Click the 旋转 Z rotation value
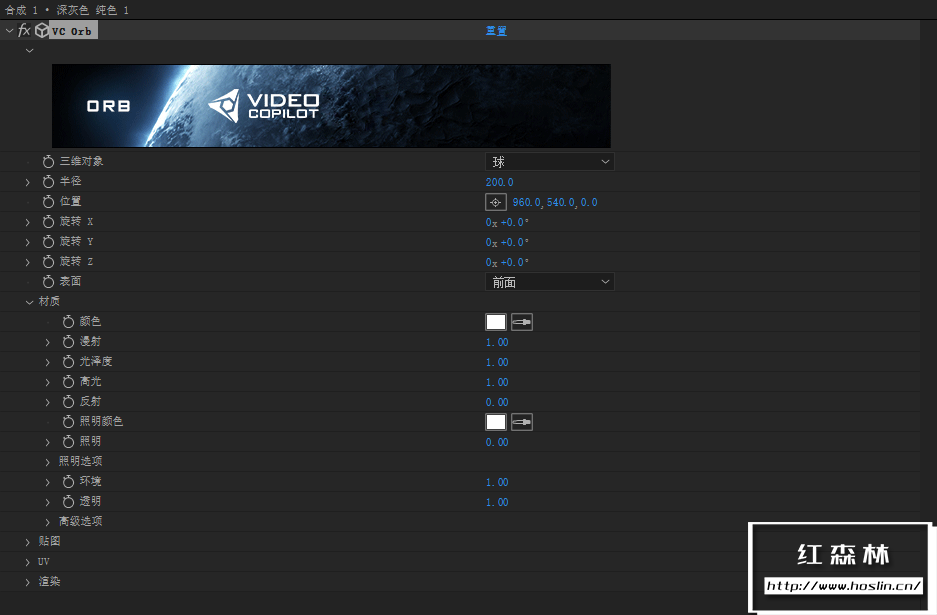 click(507, 262)
